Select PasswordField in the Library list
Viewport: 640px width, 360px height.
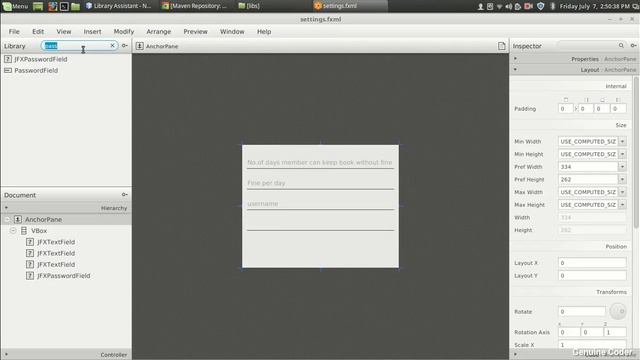tap(36, 71)
